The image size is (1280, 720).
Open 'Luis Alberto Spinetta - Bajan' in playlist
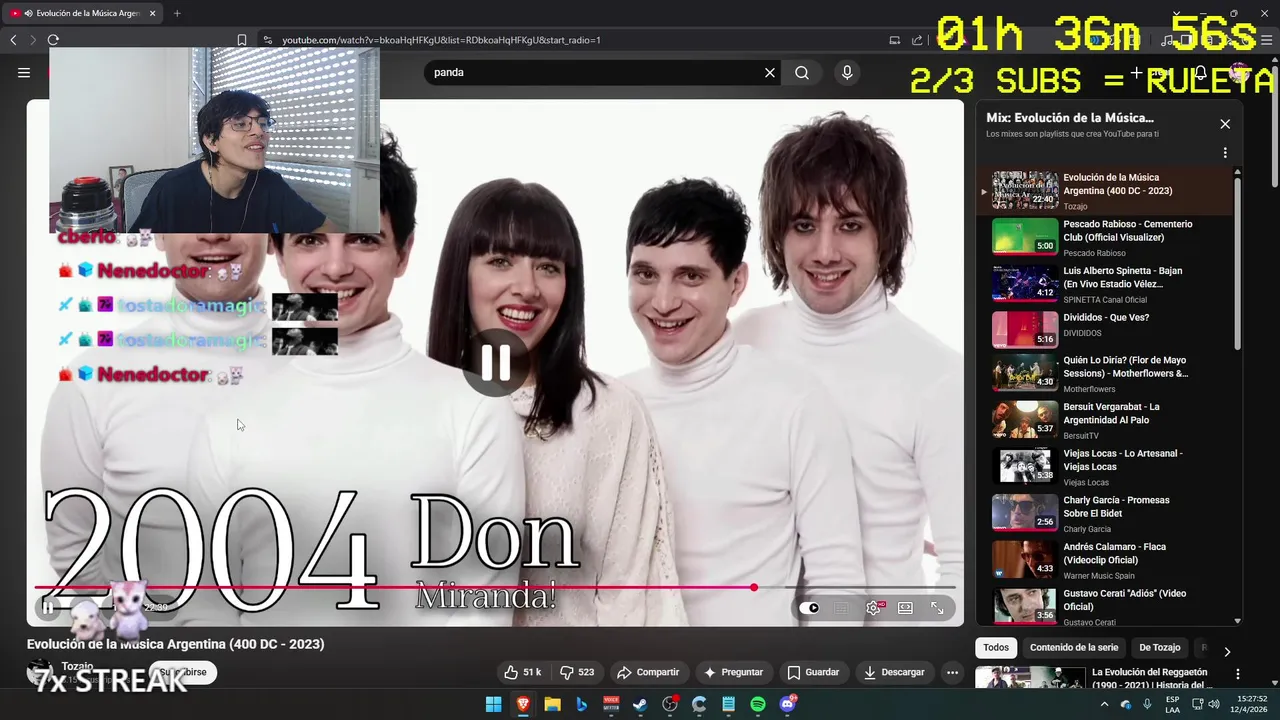(1109, 284)
